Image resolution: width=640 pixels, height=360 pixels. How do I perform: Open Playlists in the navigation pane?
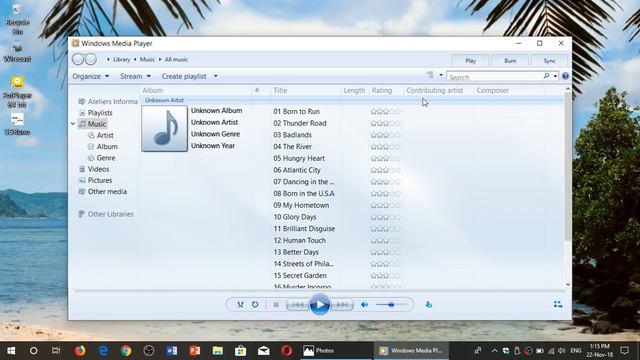point(100,113)
